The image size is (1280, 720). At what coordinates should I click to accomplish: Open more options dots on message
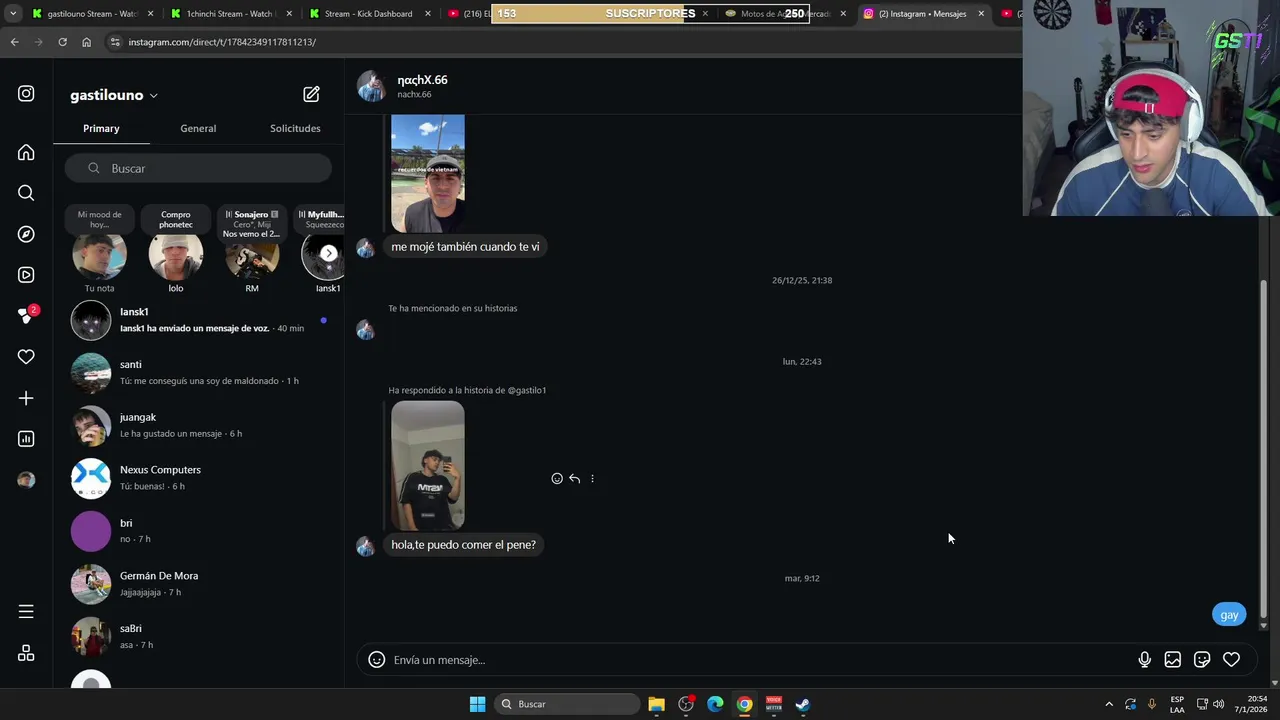pos(592,479)
